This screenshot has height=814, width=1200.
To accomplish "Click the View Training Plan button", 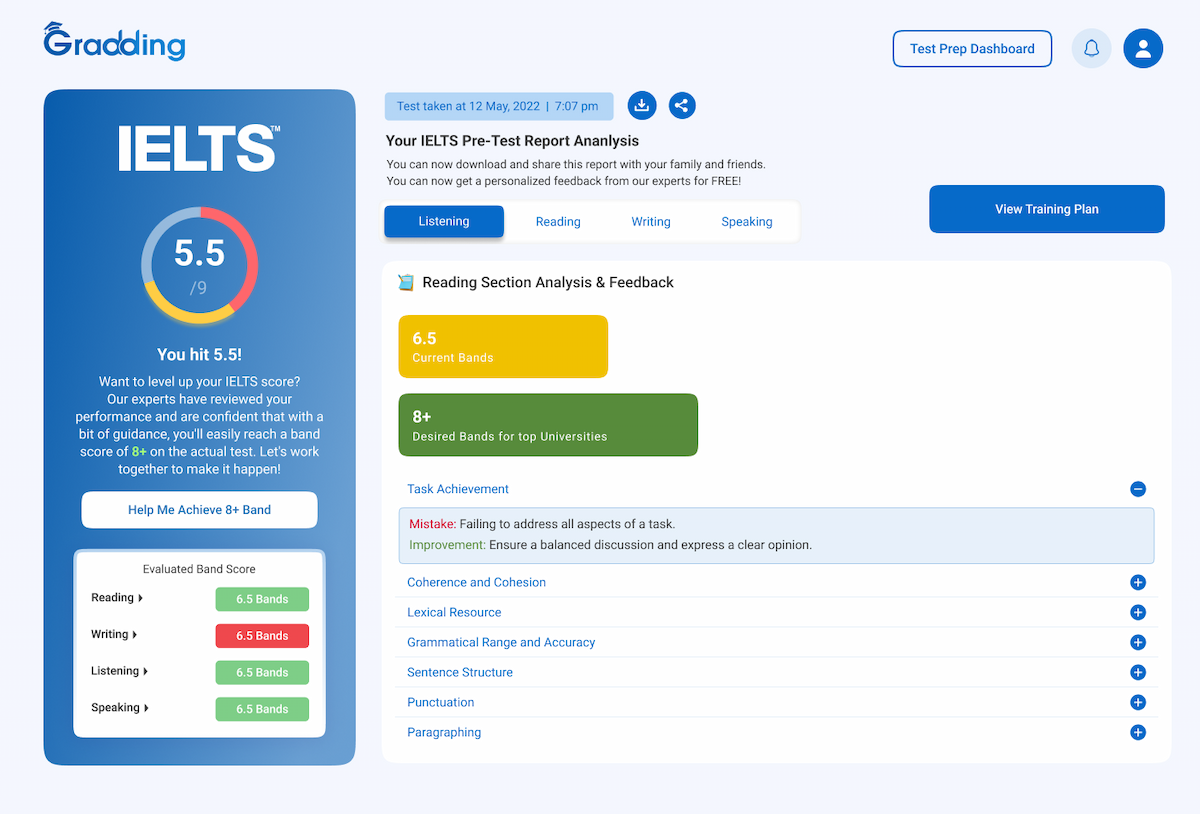I will [1047, 209].
